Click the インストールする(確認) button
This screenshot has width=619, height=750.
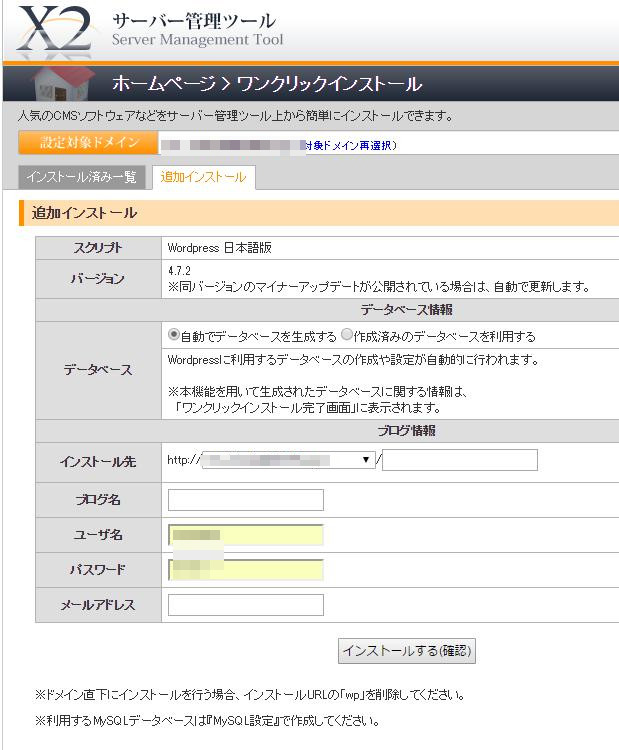click(x=407, y=651)
